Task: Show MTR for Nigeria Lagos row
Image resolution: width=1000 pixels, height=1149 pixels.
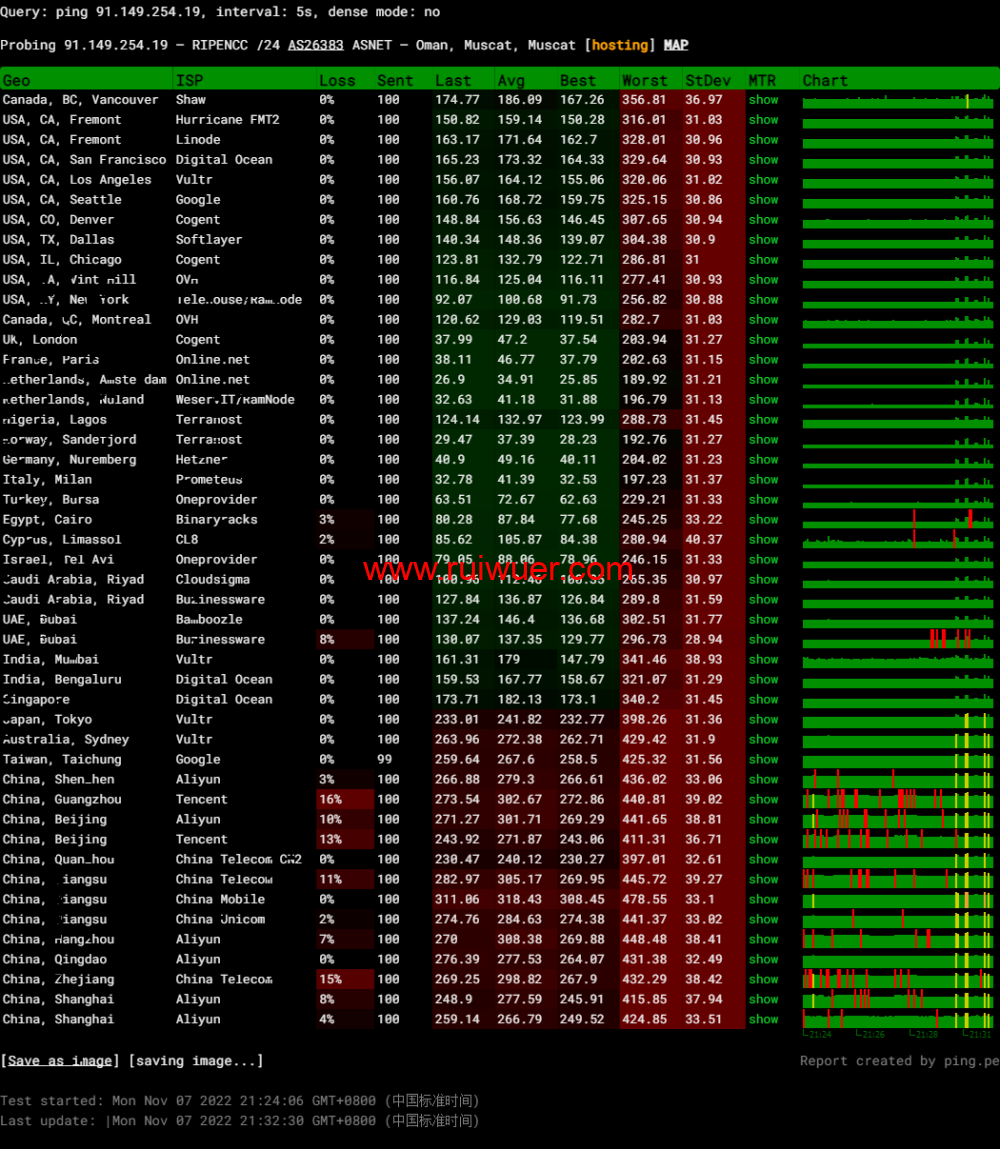Action: (x=763, y=420)
